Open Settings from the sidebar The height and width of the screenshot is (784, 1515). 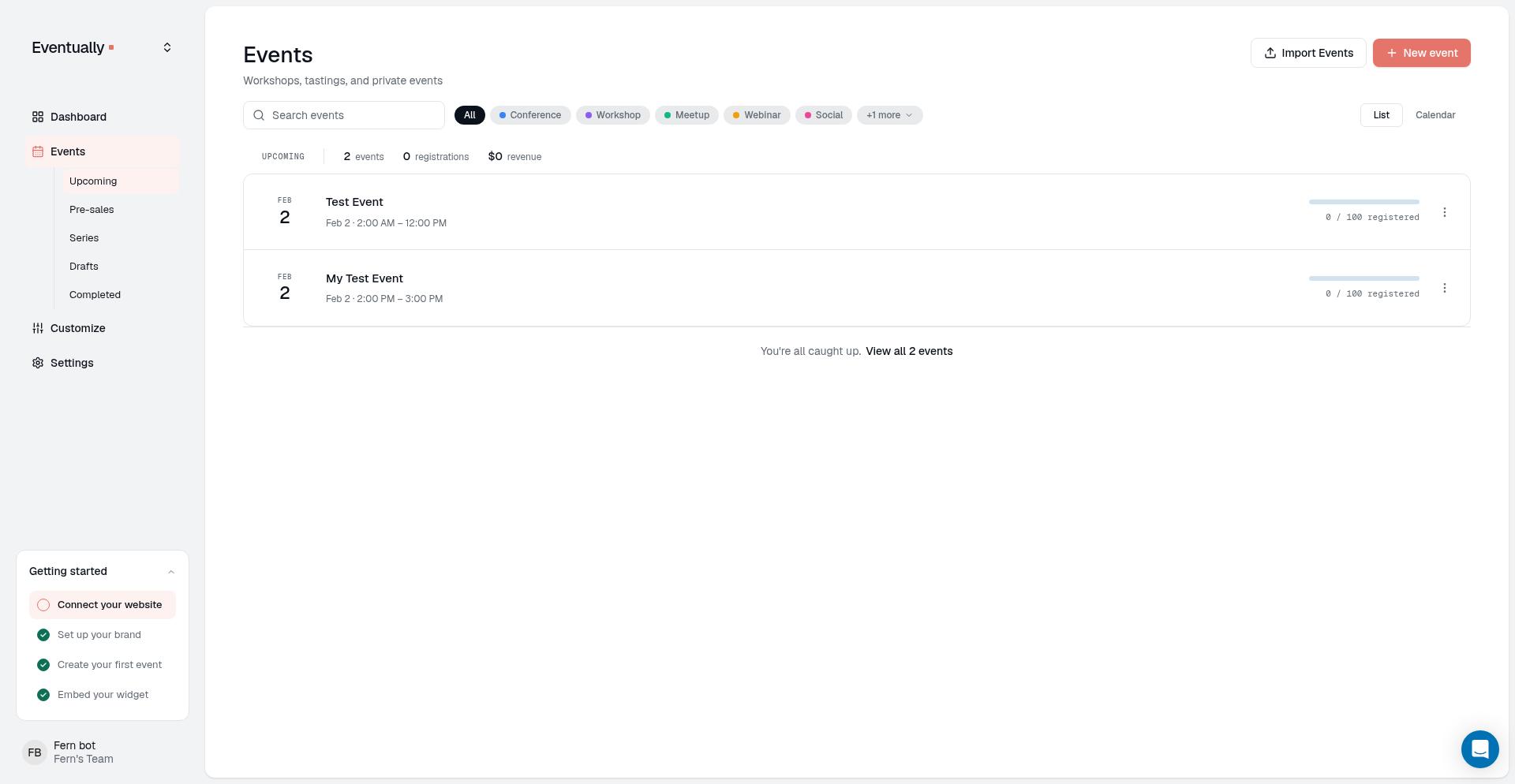tap(103, 363)
